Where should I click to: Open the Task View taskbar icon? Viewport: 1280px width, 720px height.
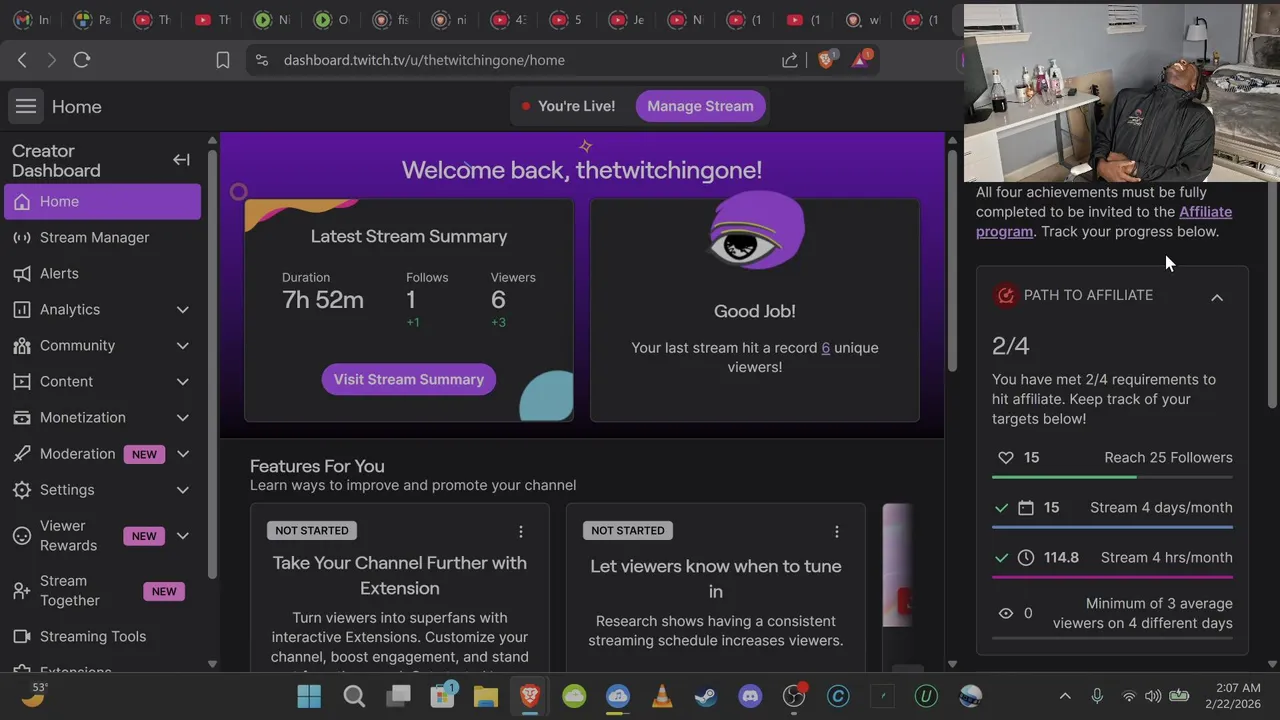pos(398,696)
